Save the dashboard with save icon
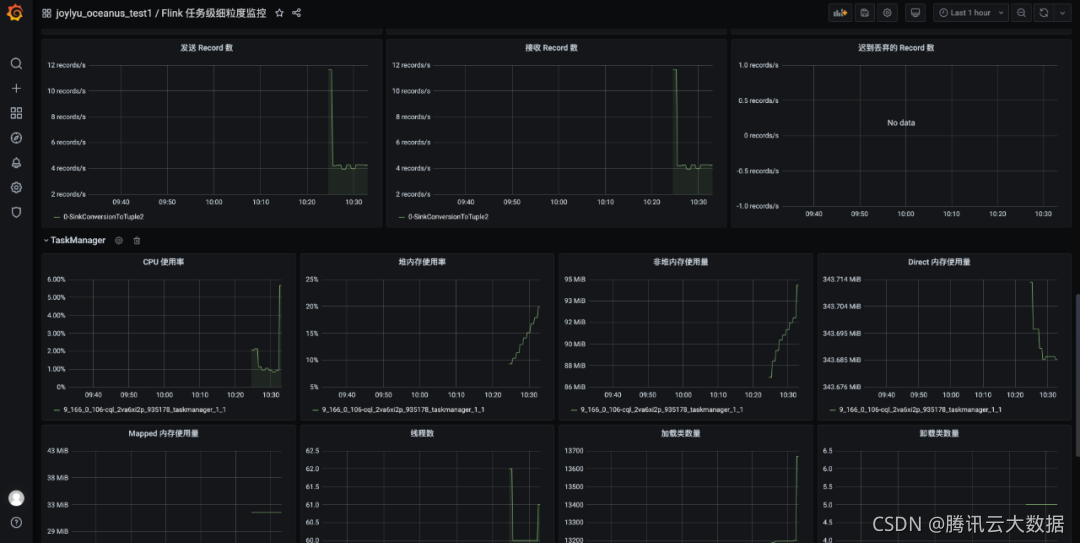 tap(865, 12)
